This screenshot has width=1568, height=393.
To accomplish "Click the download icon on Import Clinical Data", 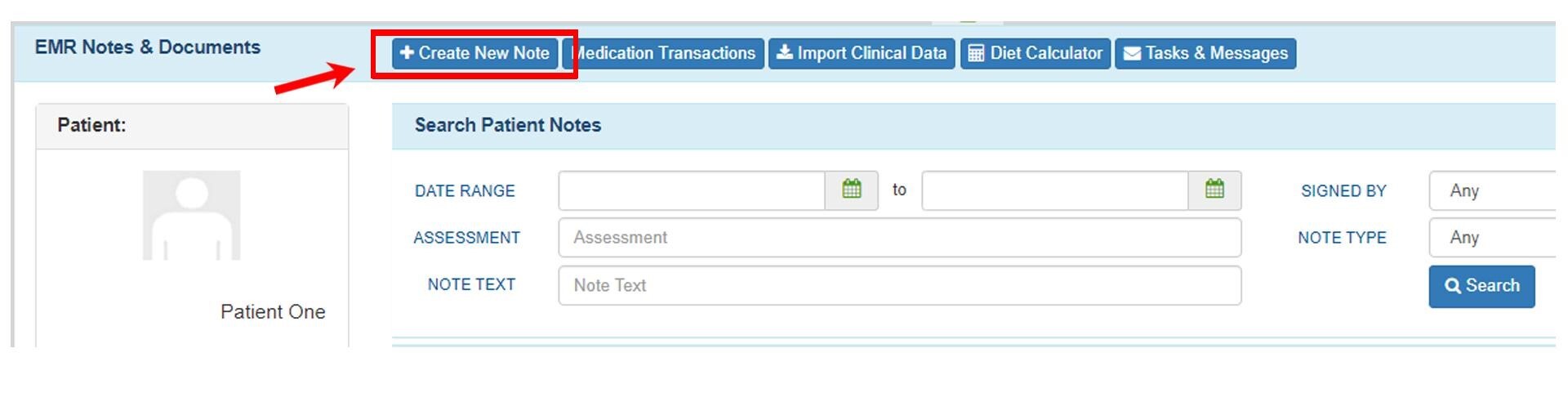I will click(784, 53).
